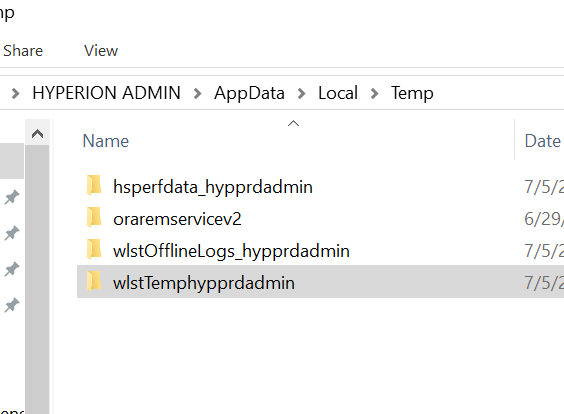Go to Local breadcrumb folder

[338, 93]
